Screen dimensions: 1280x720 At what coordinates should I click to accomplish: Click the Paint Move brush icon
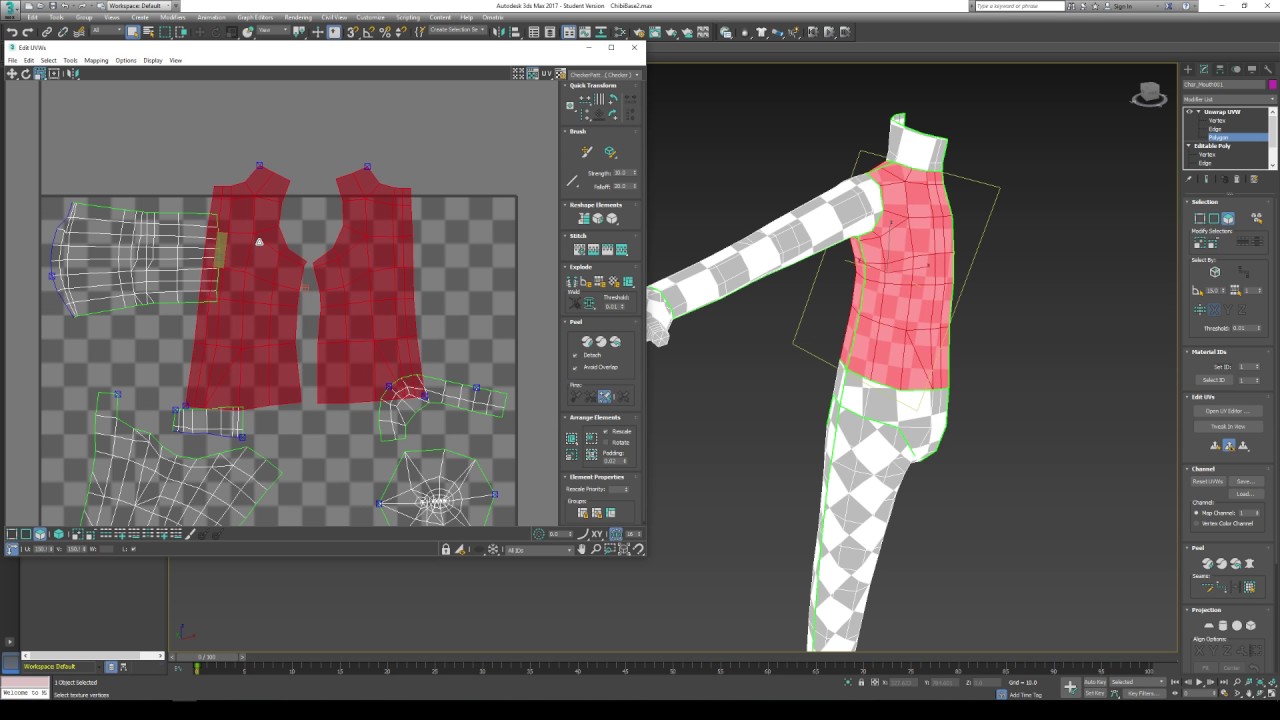click(587, 152)
